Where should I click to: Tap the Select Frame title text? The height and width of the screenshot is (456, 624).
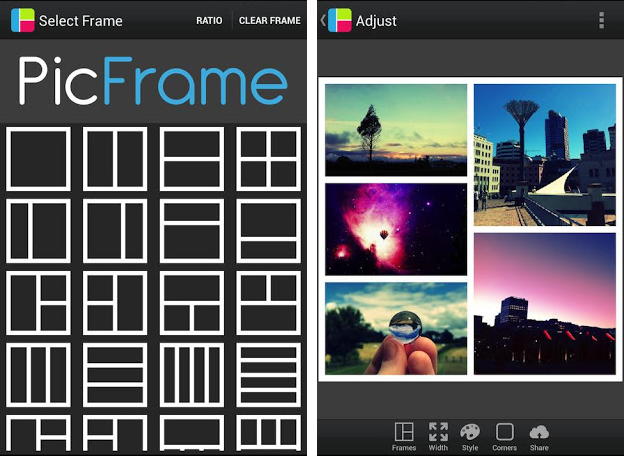click(x=81, y=21)
